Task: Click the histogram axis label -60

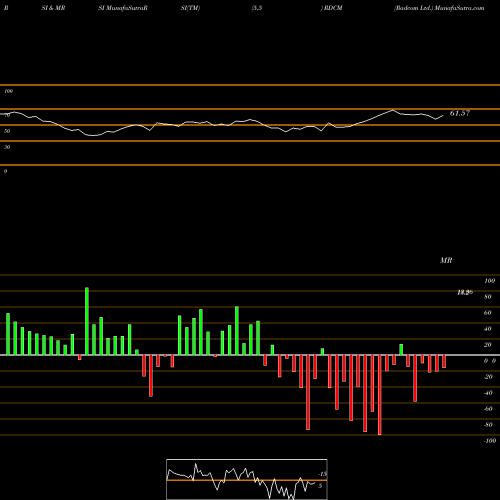Action: (488, 409)
